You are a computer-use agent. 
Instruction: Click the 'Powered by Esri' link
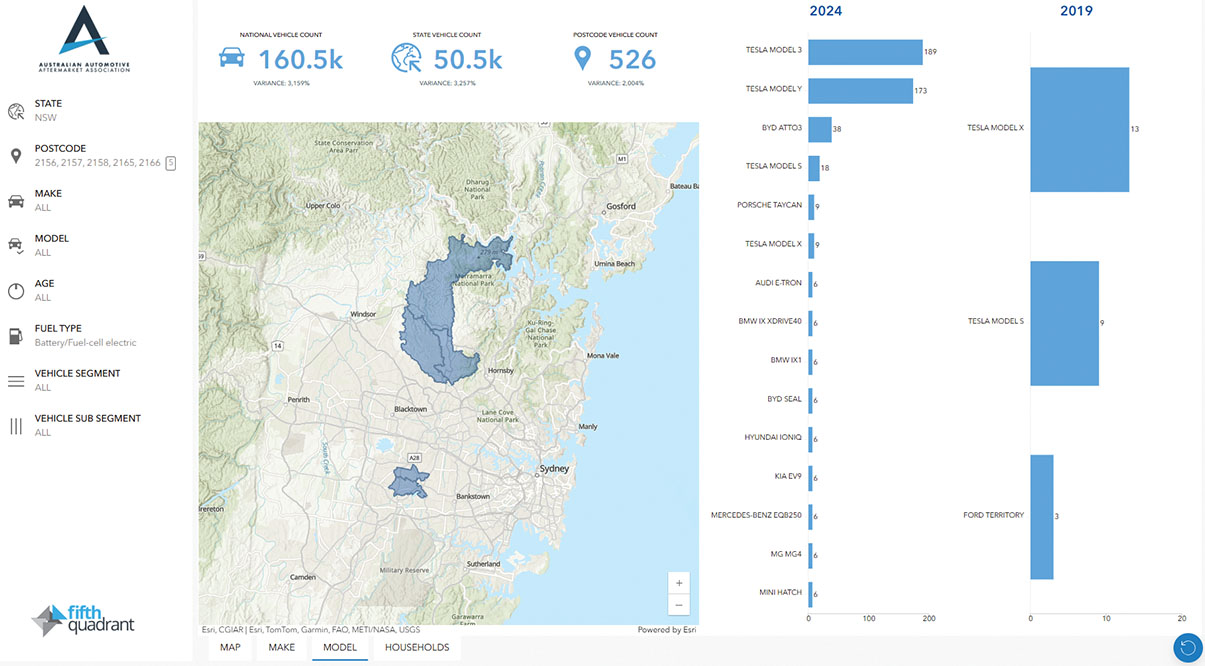(667, 630)
